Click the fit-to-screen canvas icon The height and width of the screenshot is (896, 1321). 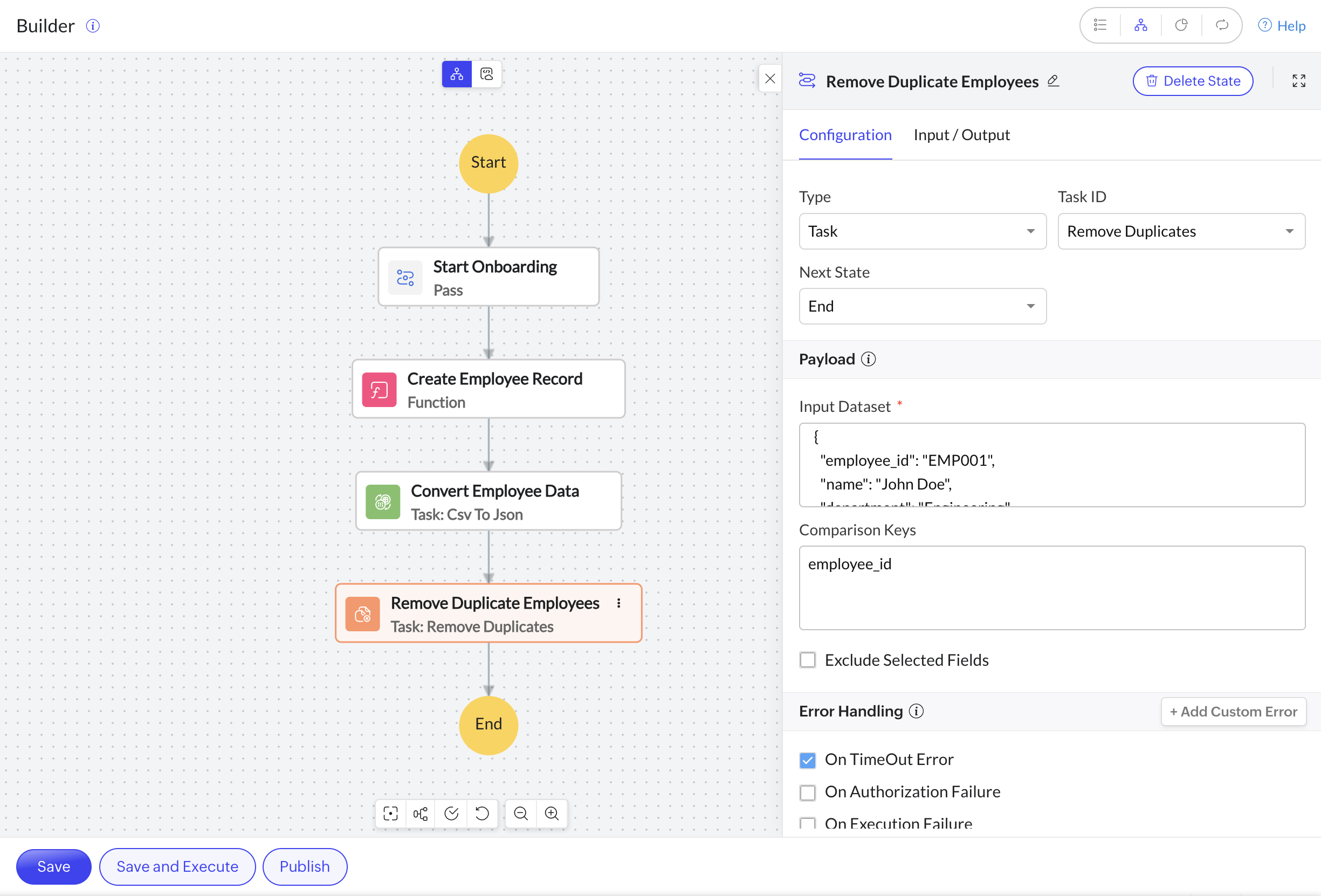pyautogui.click(x=390, y=813)
